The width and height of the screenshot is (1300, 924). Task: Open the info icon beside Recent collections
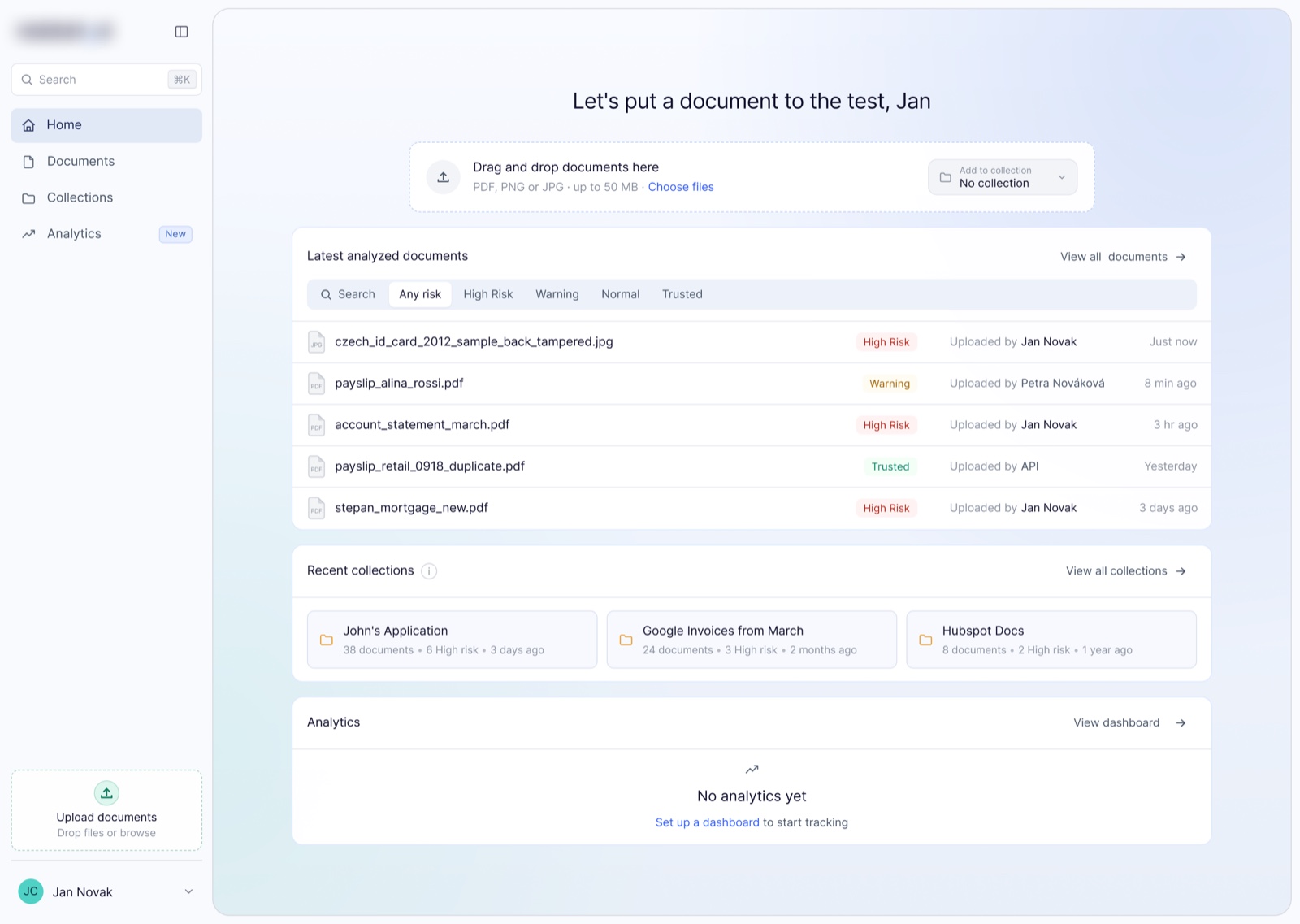point(429,571)
